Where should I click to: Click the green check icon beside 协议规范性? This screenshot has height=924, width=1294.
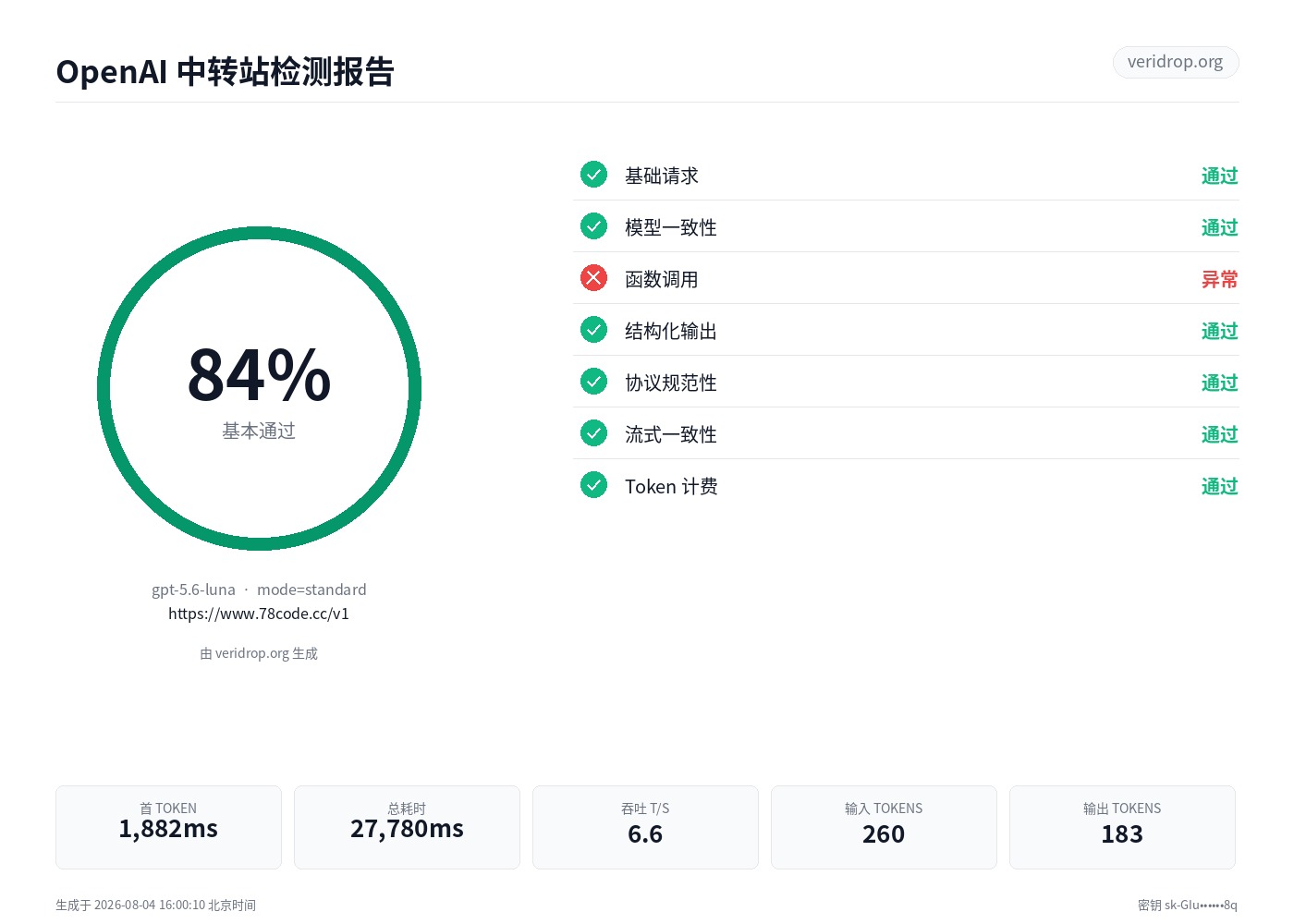pyautogui.click(x=593, y=381)
